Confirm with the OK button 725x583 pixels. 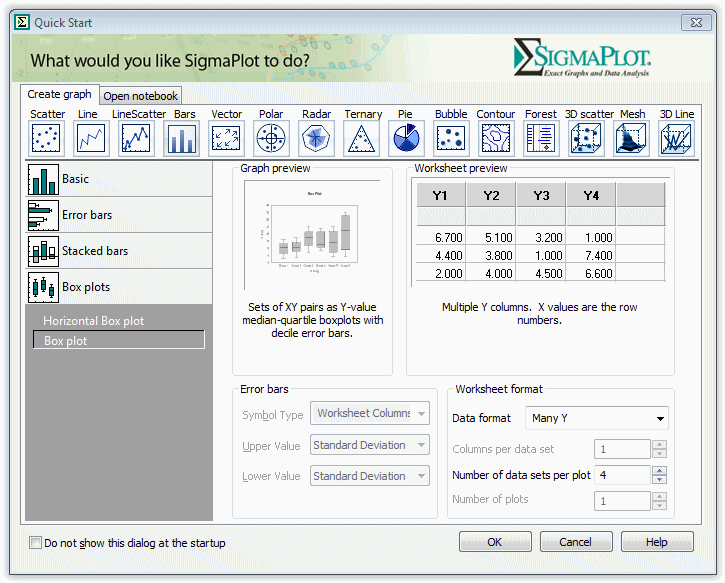495,542
